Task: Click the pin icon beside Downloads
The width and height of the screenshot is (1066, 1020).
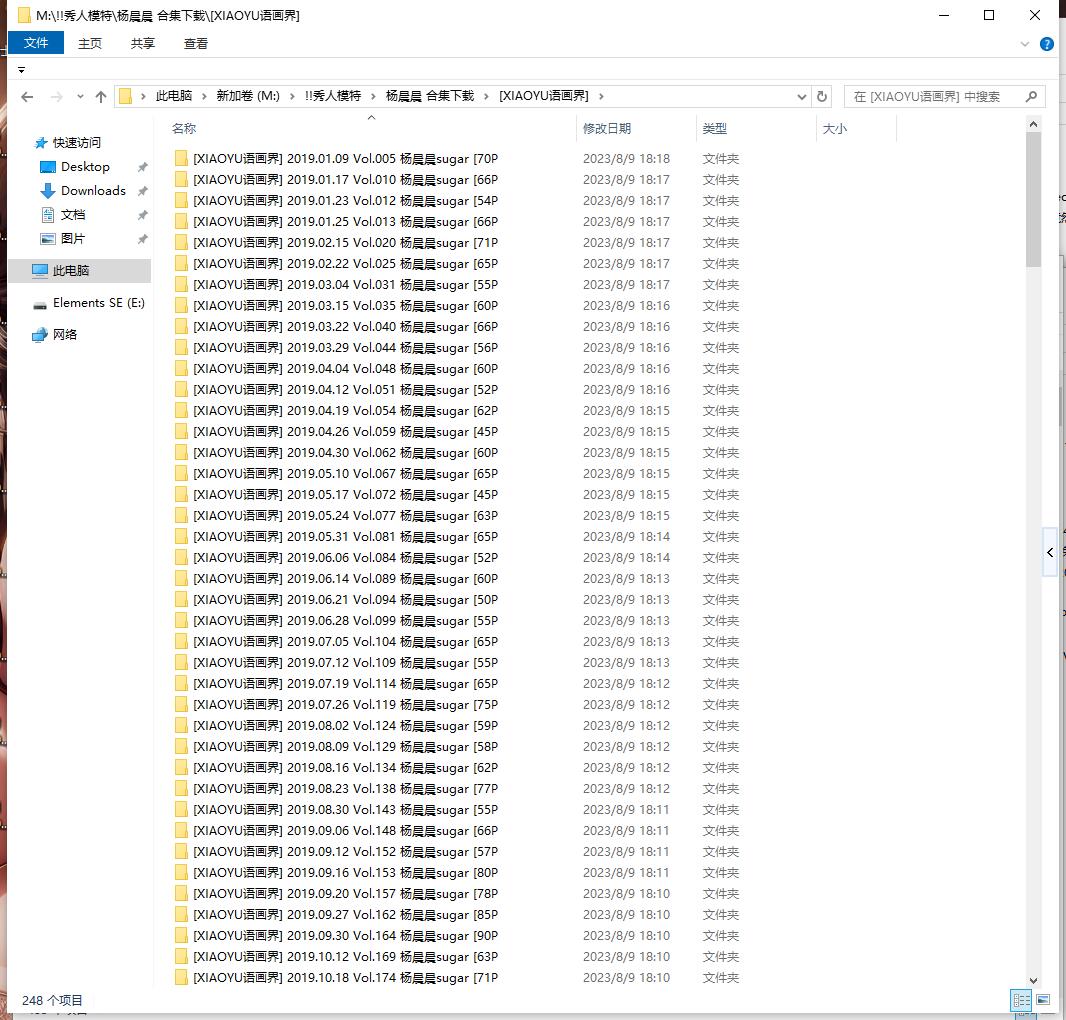Action: point(142,191)
